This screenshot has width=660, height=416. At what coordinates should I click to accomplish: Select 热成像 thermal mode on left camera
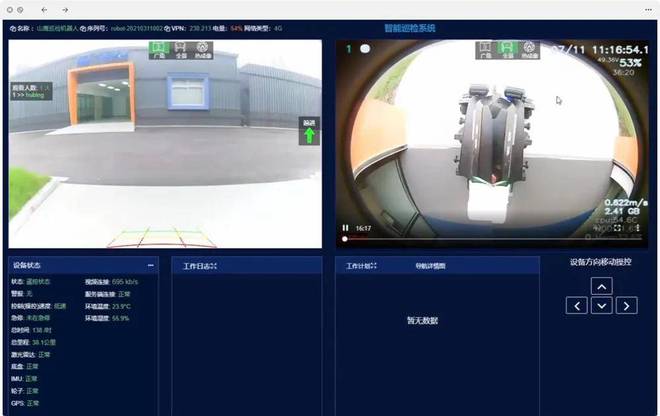coord(202,50)
